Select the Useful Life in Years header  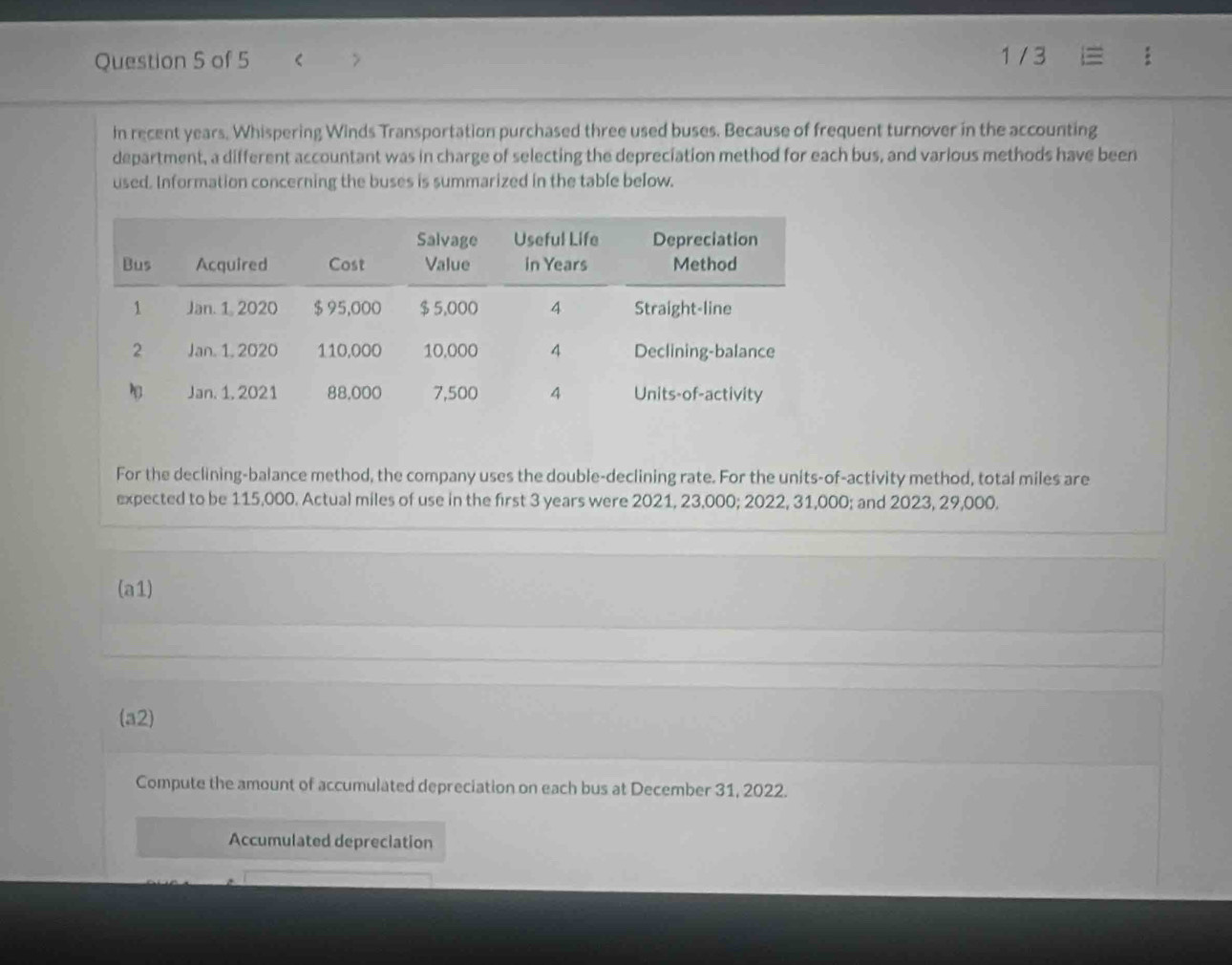556,251
